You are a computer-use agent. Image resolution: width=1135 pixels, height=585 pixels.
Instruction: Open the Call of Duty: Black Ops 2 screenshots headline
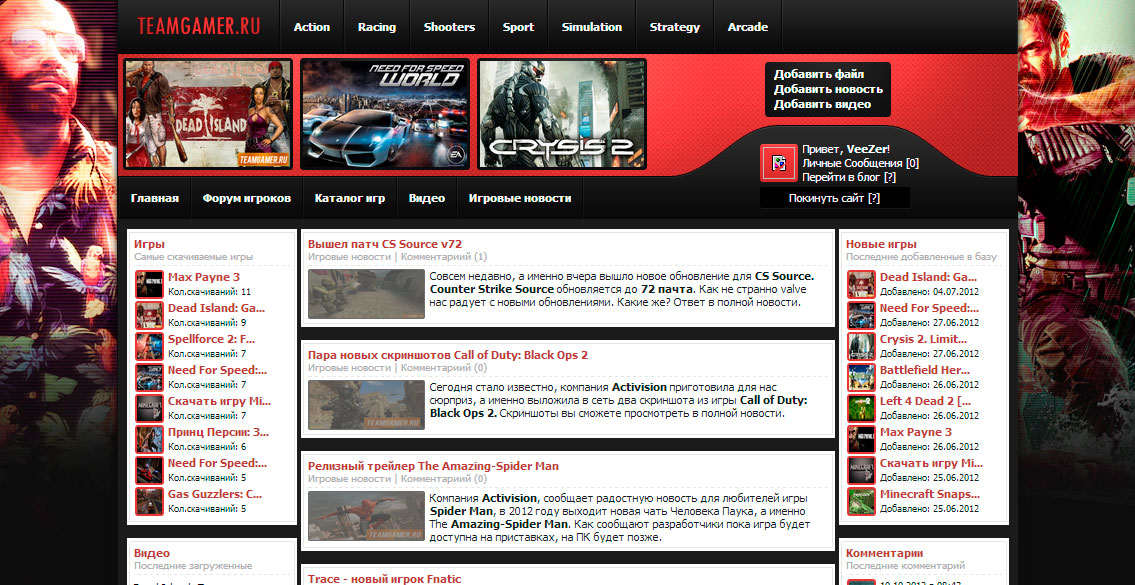[448, 355]
